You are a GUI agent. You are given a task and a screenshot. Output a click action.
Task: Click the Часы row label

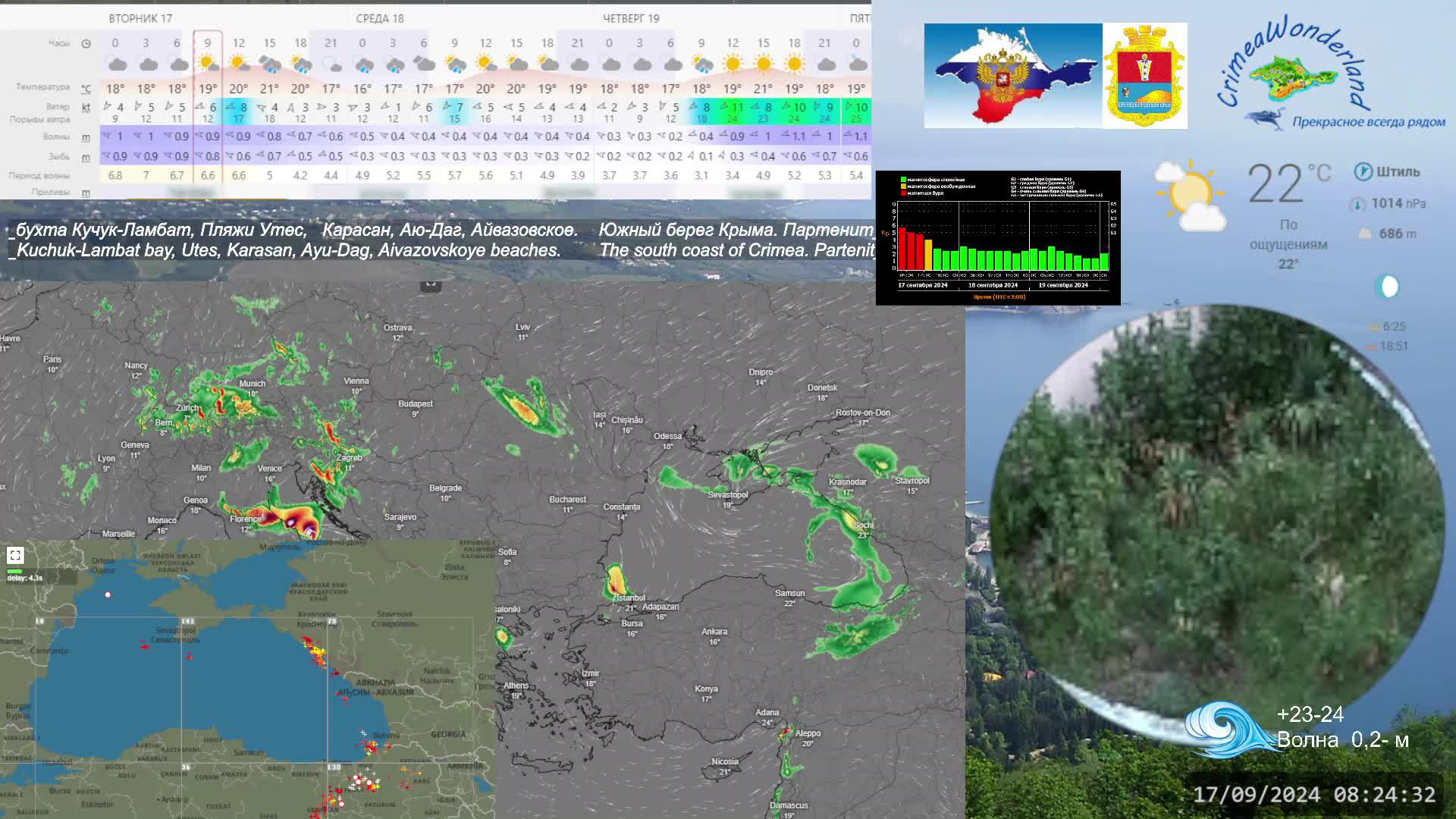click(59, 43)
